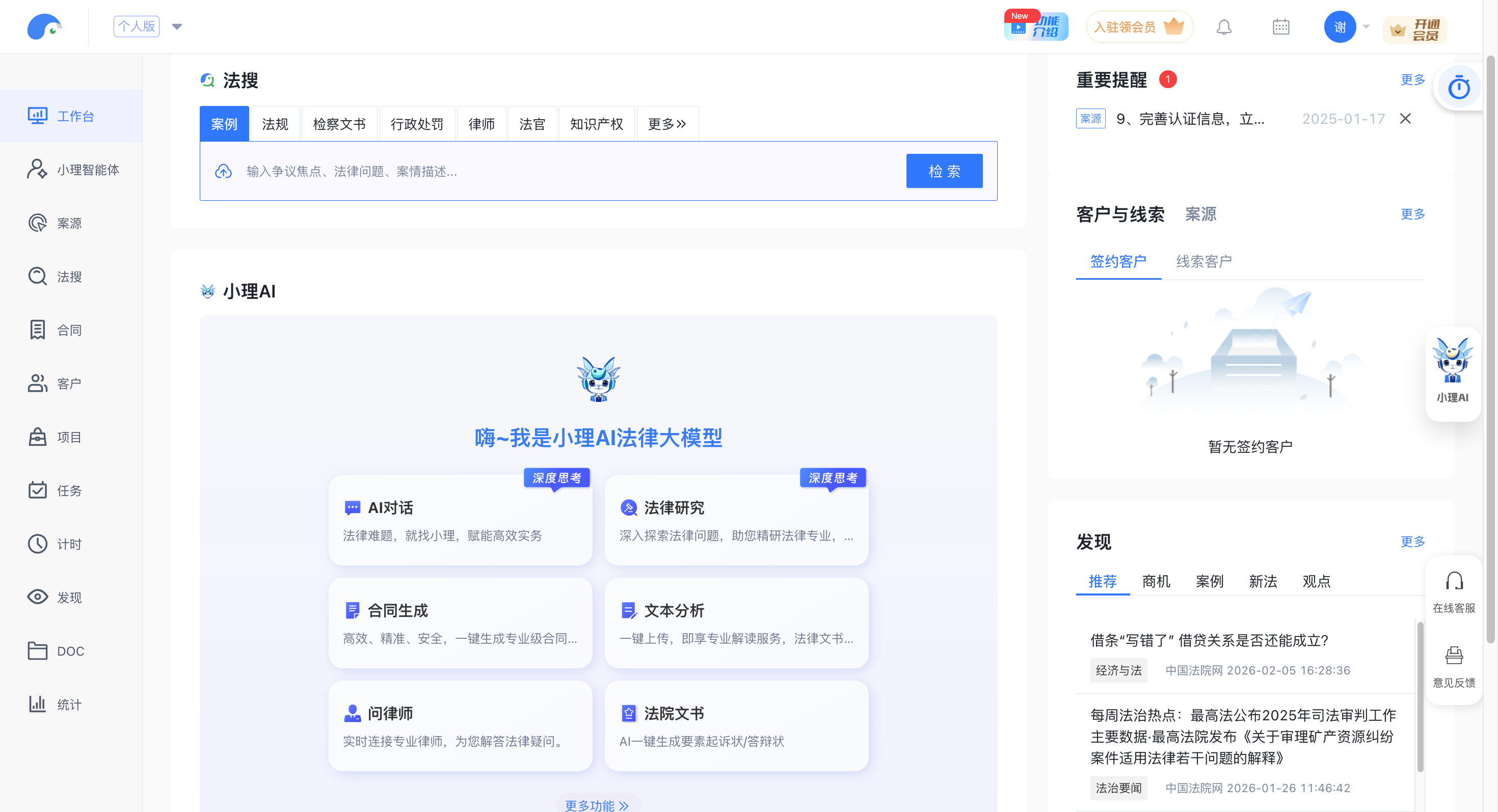Viewport: 1498px width, 812px height.
Task: Click 功能介绍 New video badge
Action: click(x=1036, y=26)
